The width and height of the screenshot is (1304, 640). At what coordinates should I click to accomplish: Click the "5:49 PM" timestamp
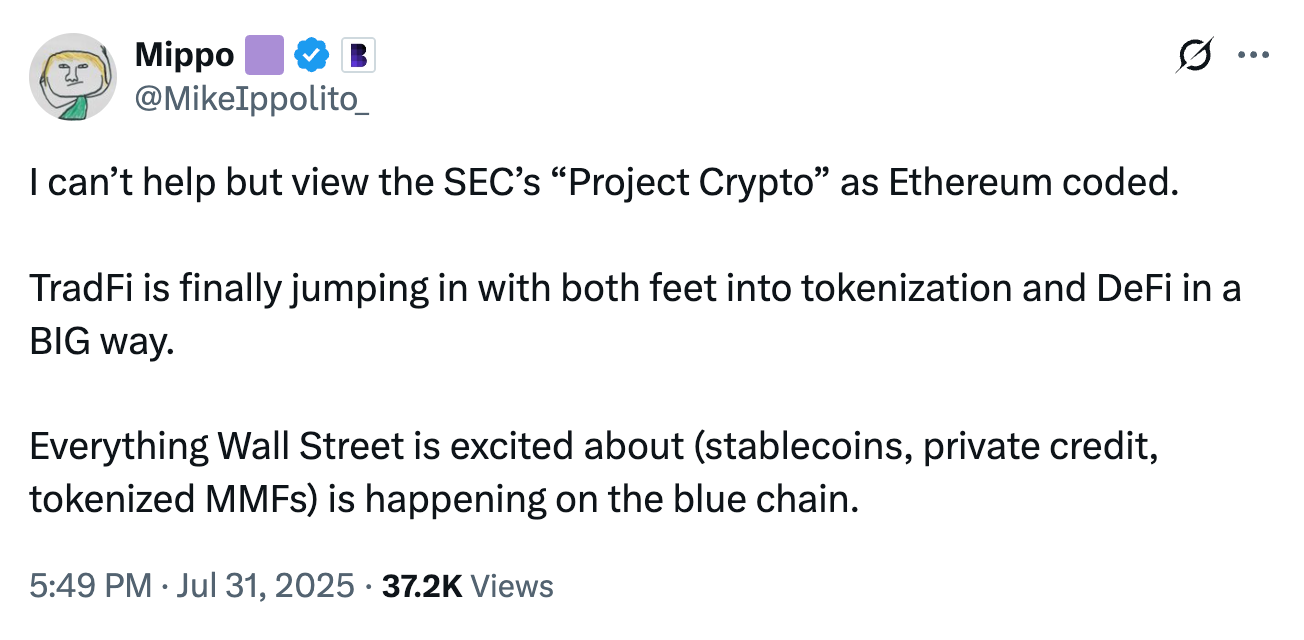[92, 586]
